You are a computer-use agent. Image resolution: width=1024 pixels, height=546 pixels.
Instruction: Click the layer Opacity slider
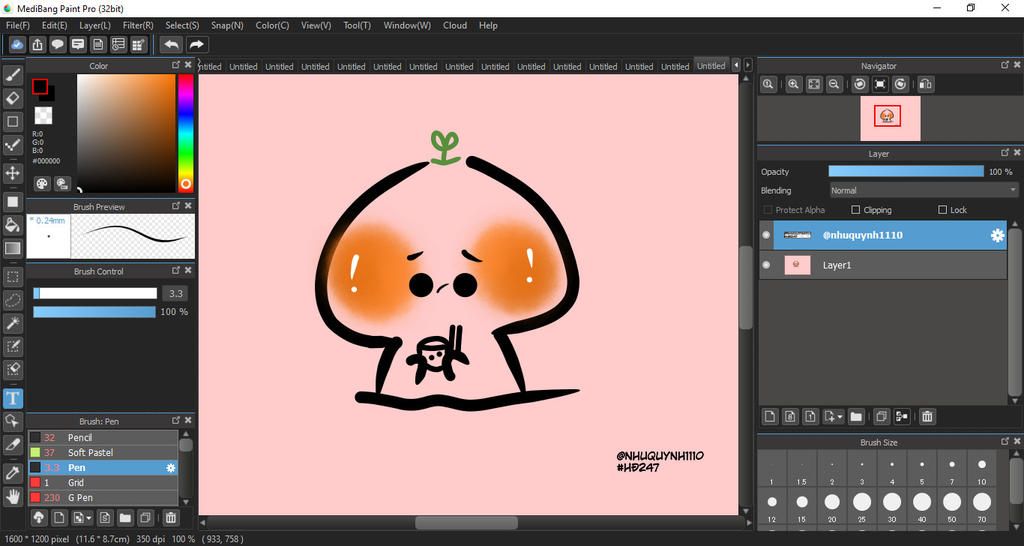[x=906, y=171]
